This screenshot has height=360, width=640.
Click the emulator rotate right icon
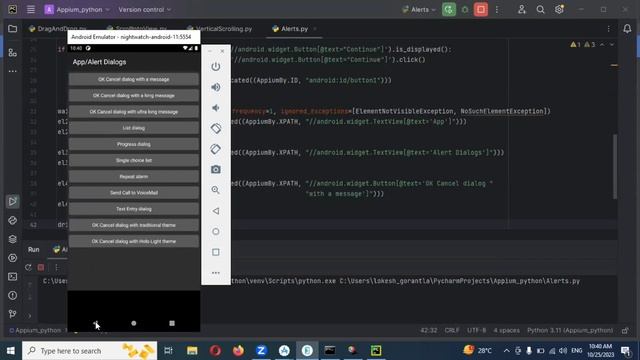click(x=216, y=149)
